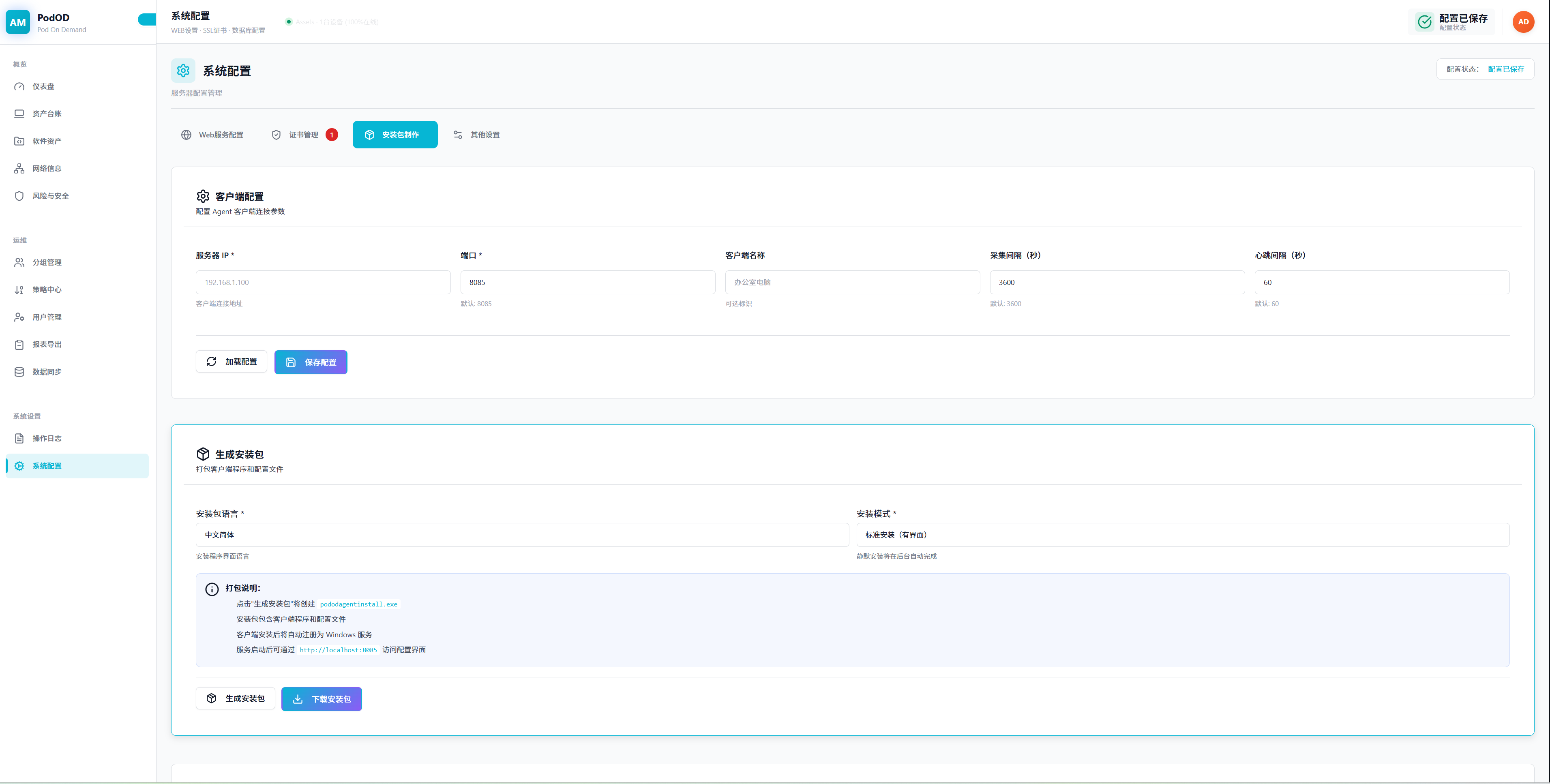The height and width of the screenshot is (784, 1550).
Task: Open Risk and Security shield icon
Action: click(x=19, y=196)
